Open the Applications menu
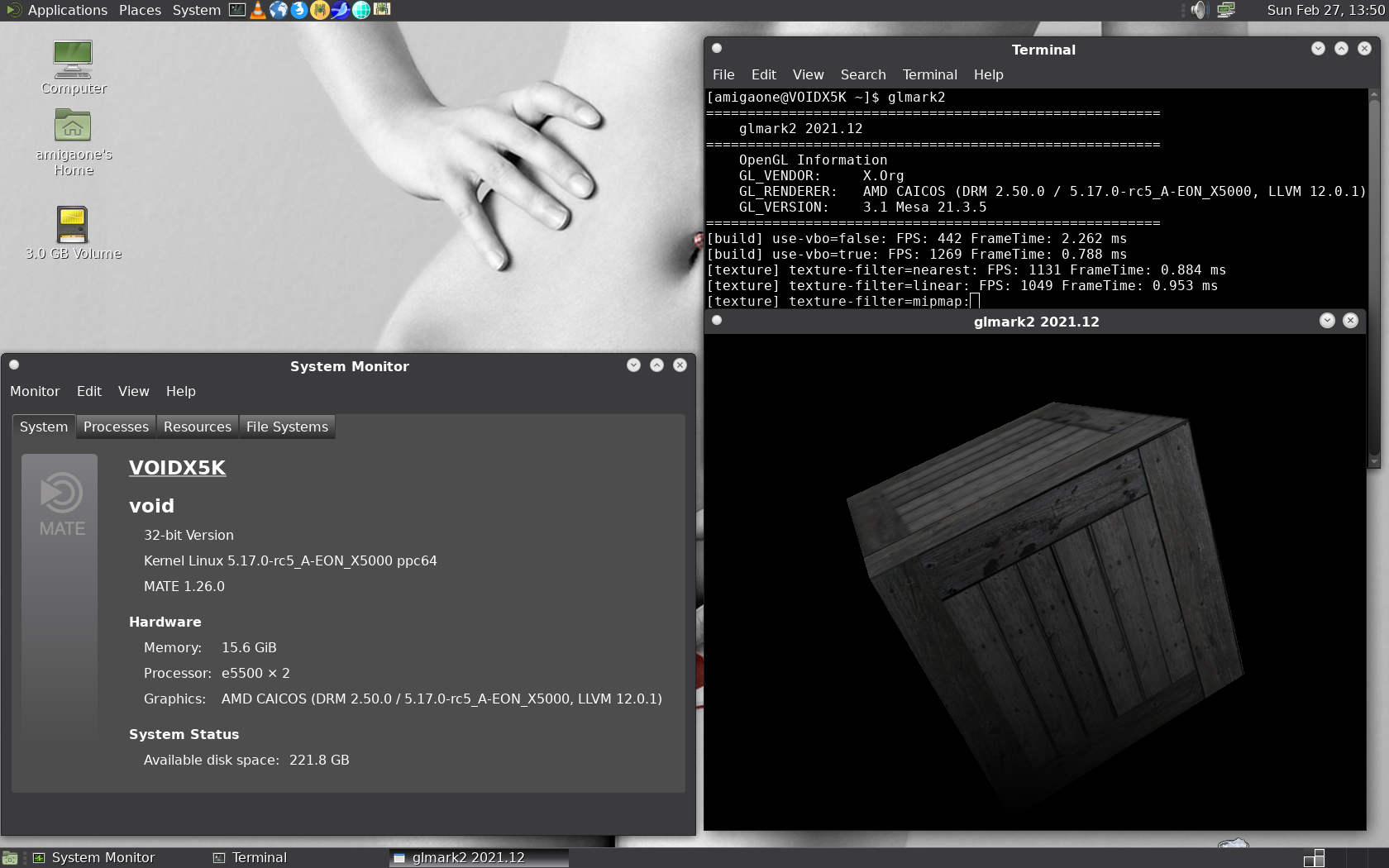Viewport: 1389px width, 868px height. click(68, 10)
